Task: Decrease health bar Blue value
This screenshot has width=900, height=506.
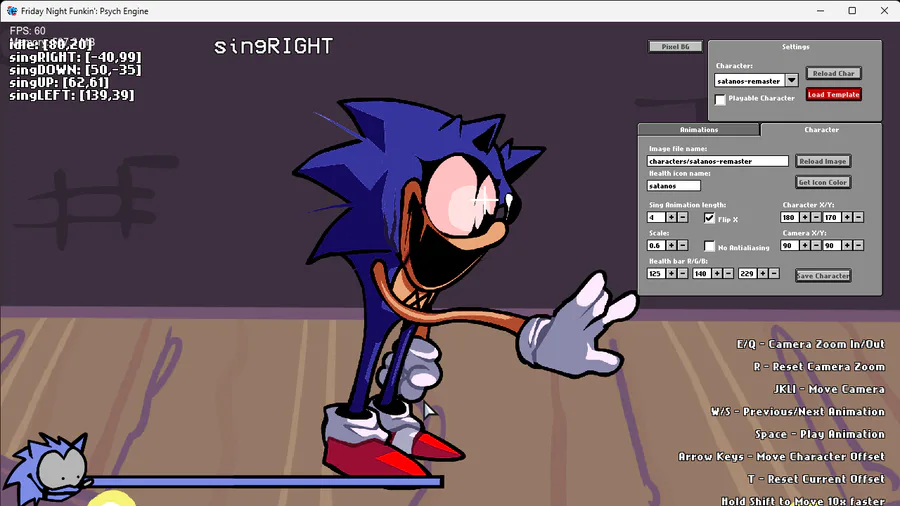Action: click(774, 274)
